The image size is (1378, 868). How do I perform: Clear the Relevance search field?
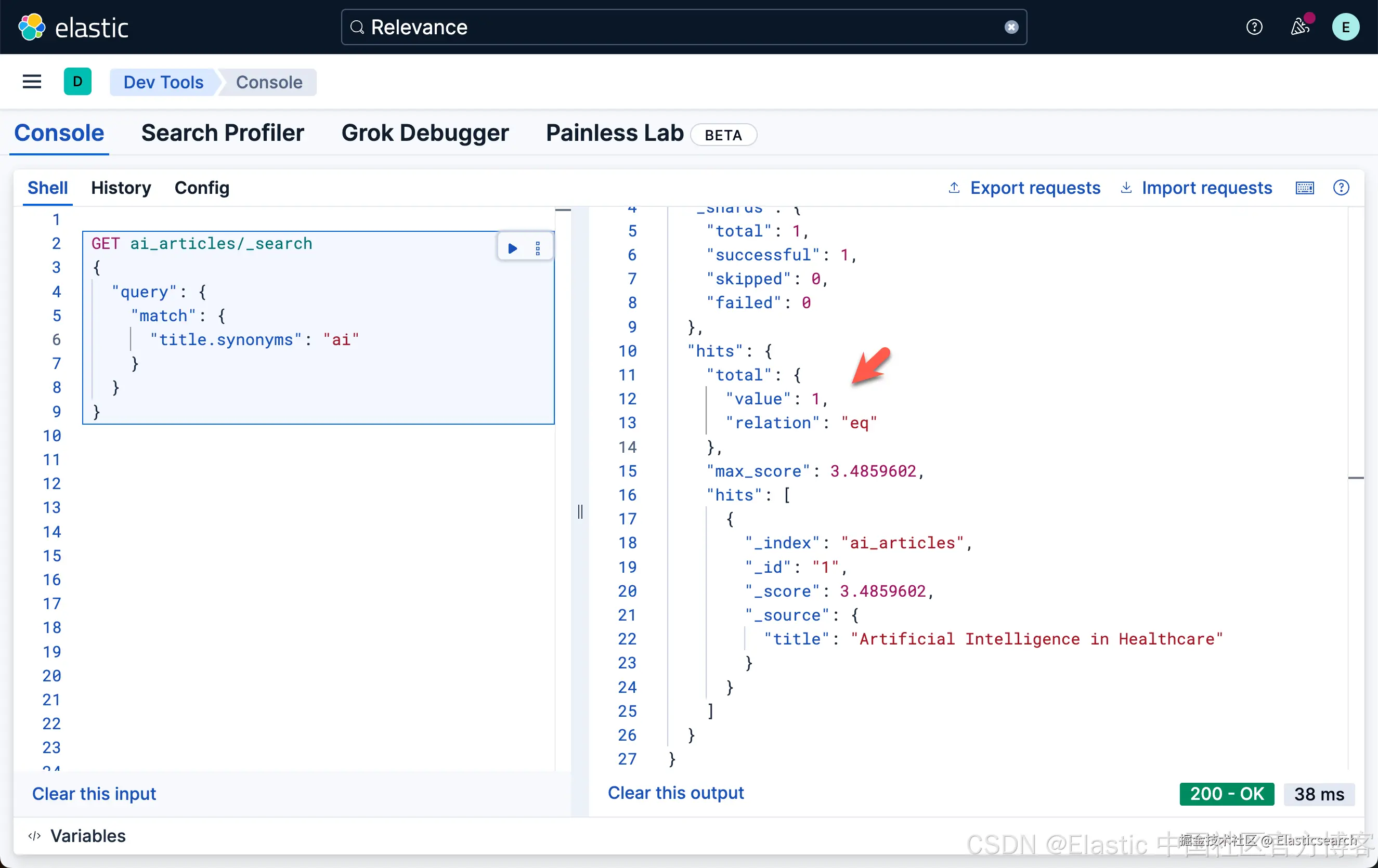(x=1011, y=27)
